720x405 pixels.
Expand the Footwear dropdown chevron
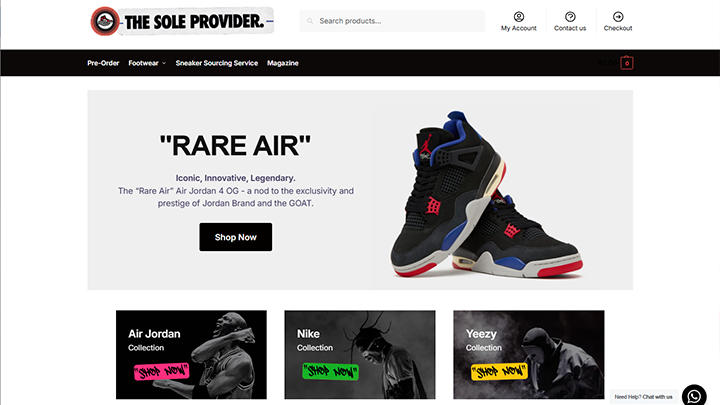[164, 63]
